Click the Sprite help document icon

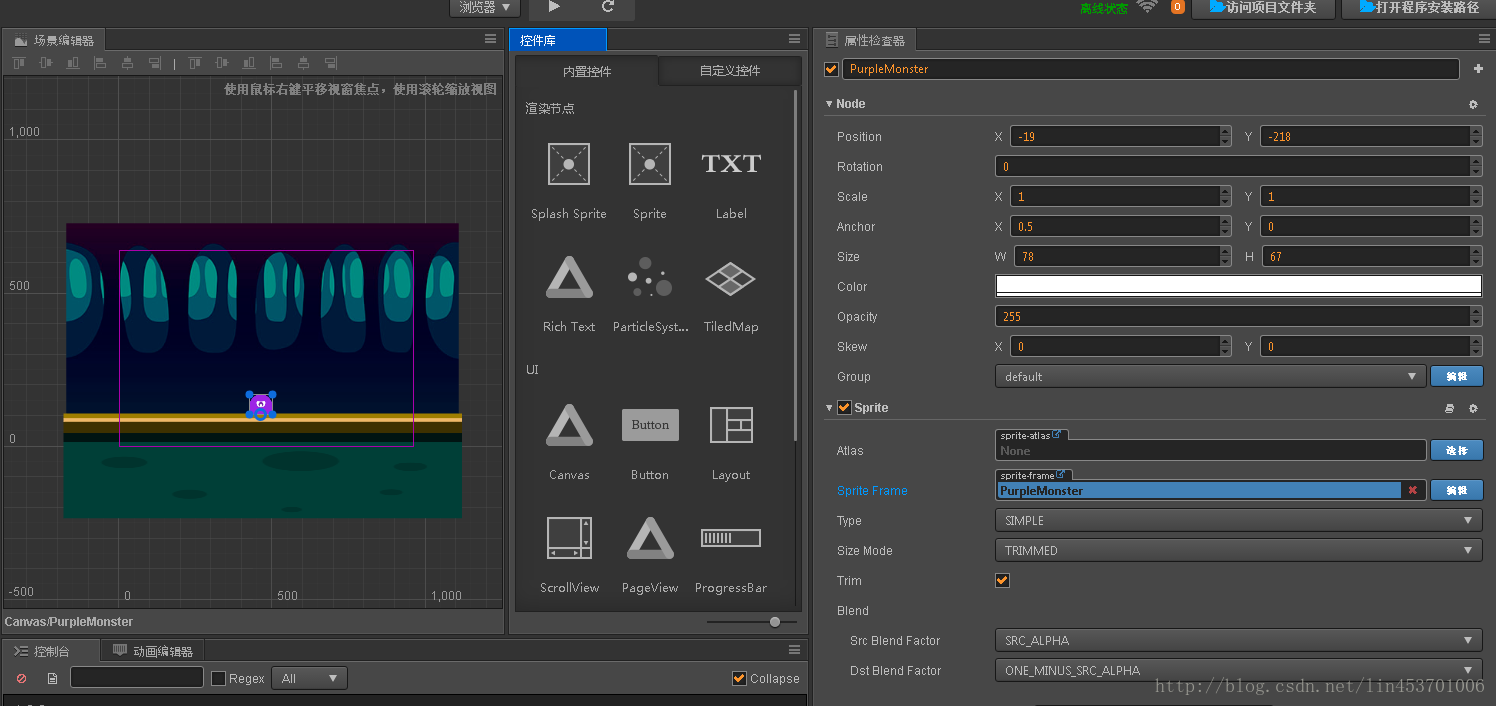[1450, 408]
